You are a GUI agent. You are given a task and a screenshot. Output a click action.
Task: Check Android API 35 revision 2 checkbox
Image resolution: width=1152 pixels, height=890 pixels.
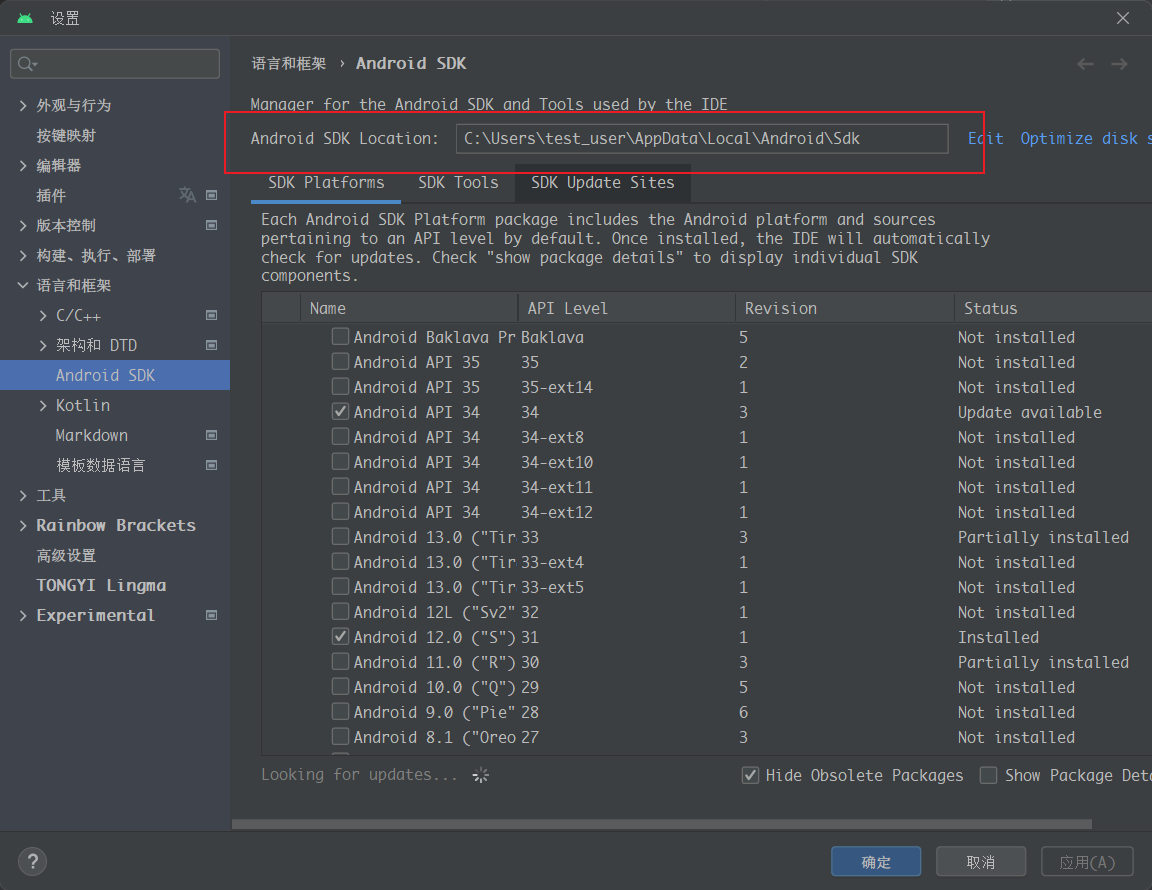click(340, 362)
